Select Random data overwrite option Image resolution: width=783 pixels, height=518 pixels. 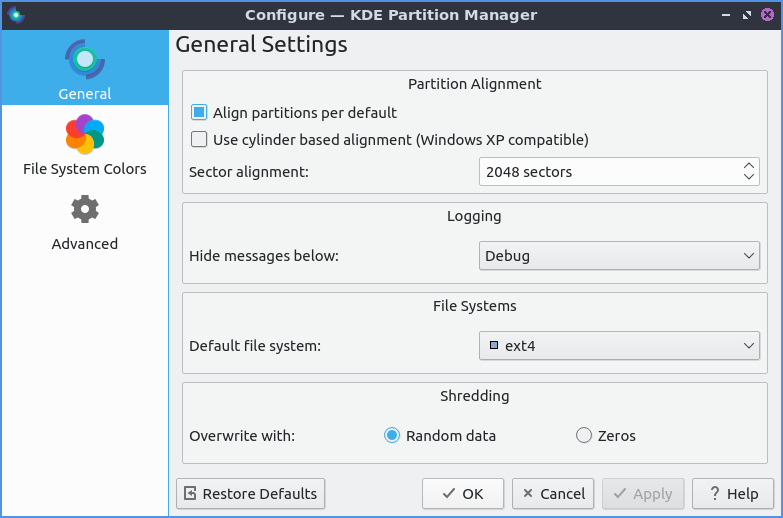(x=393, y=436)
